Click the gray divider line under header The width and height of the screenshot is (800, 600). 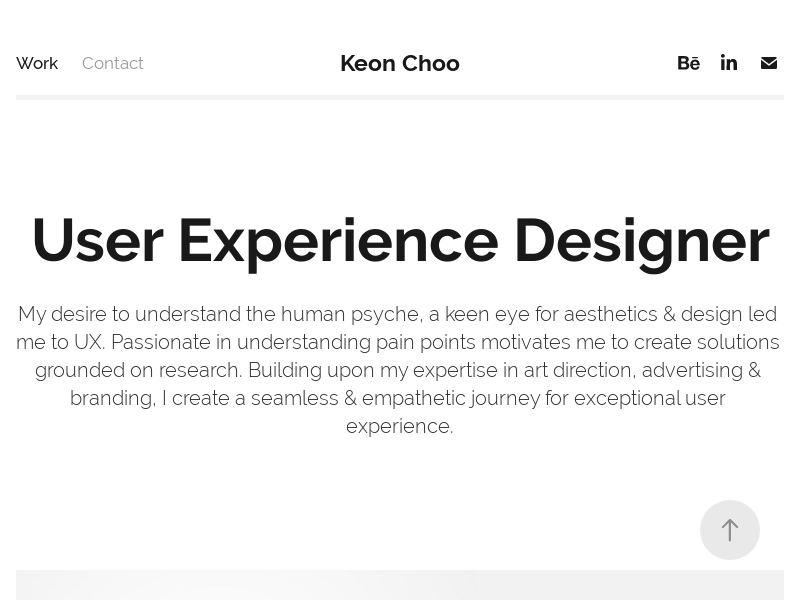[x=400, y=97]
